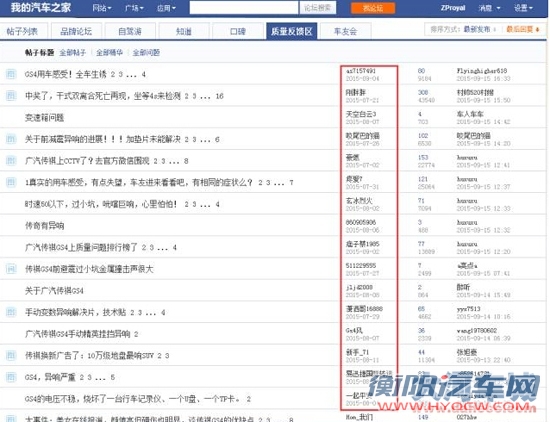Open last replier Flyinghigher618 profile

coord(482,71)
